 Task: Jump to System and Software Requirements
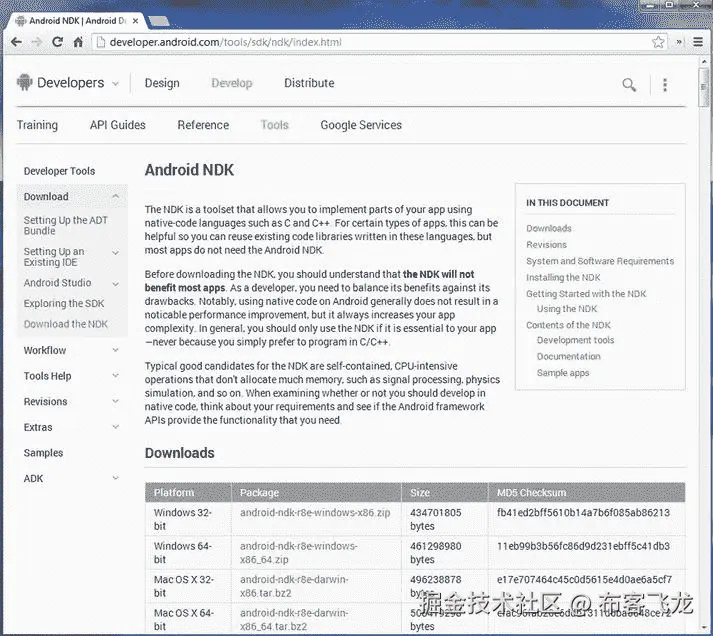(x=600, y=261)
